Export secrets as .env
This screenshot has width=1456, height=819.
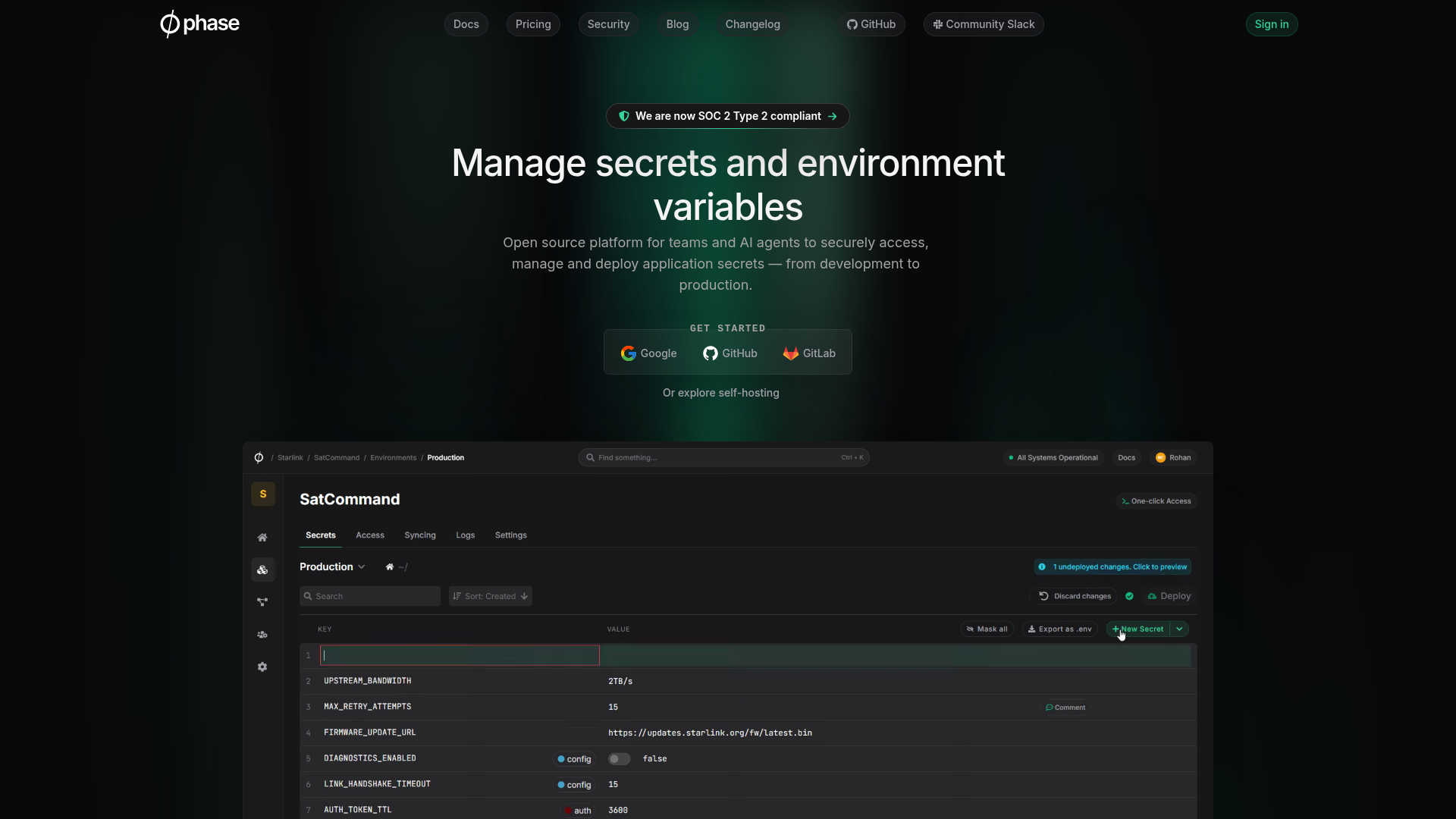1060,629
